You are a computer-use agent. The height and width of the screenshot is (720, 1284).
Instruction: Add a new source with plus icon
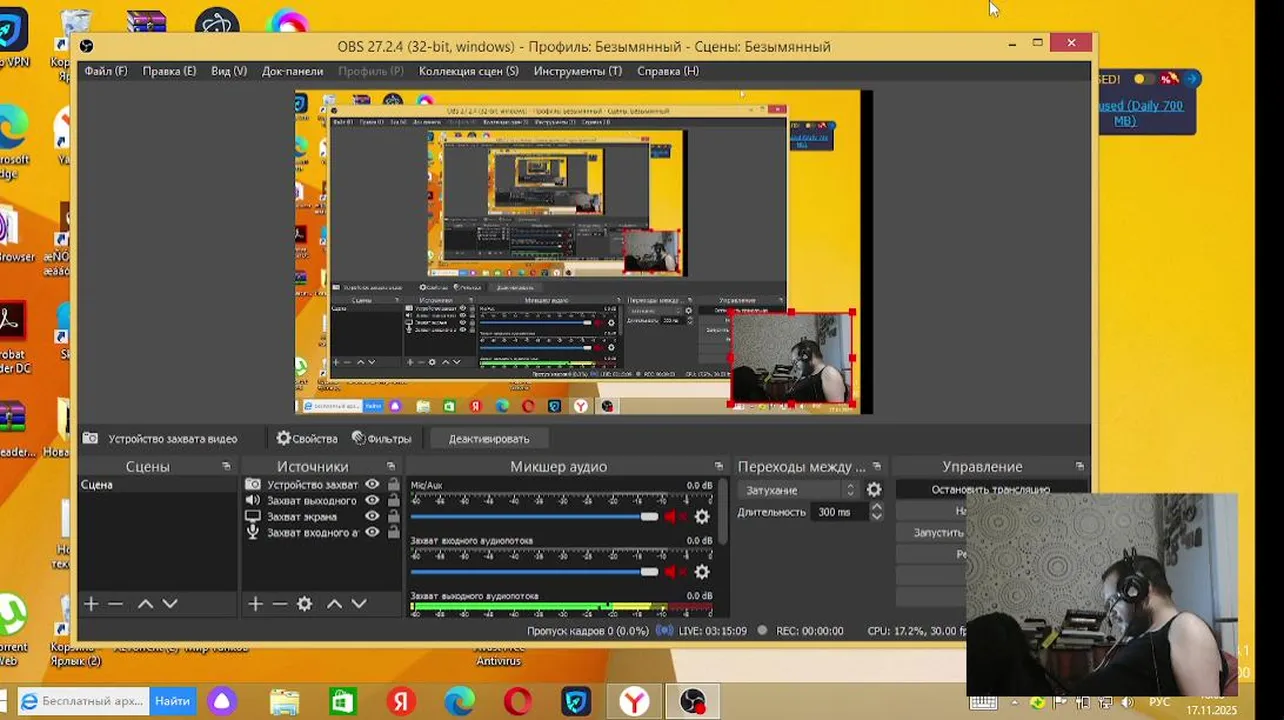[255, 604]
